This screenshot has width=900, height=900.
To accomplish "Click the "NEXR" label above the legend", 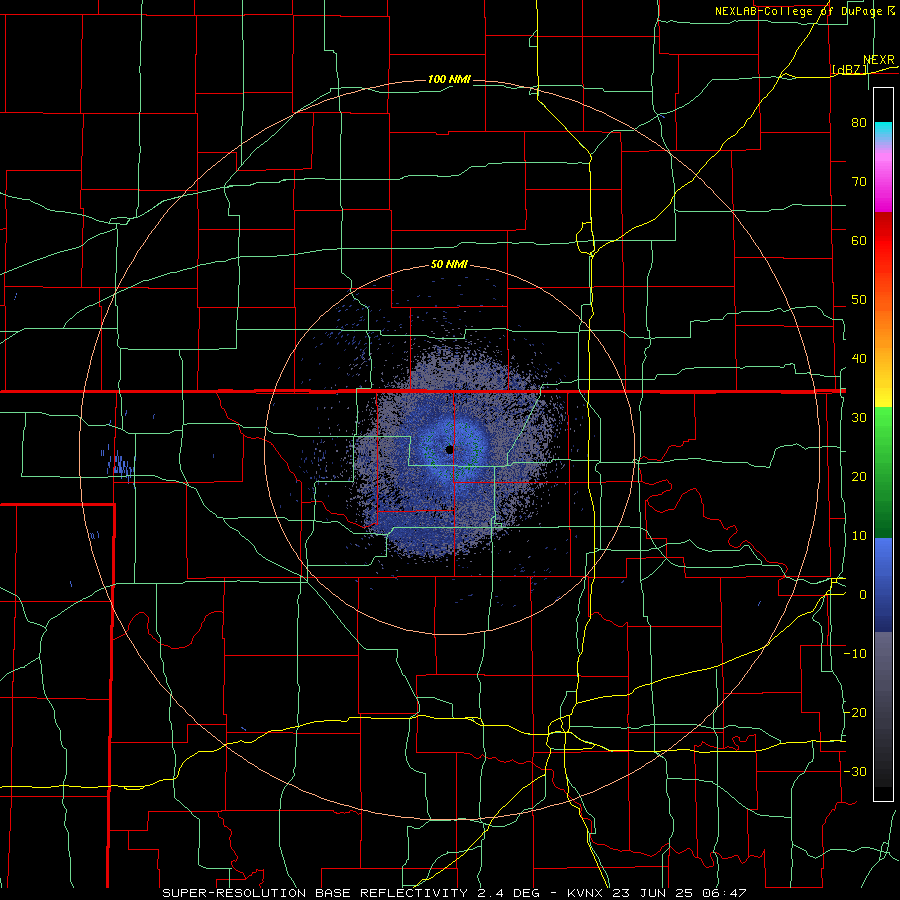I will [879, 60].
